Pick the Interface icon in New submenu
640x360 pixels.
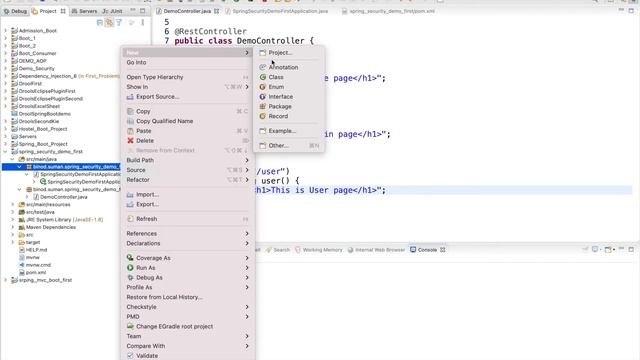tap(262, 96)
